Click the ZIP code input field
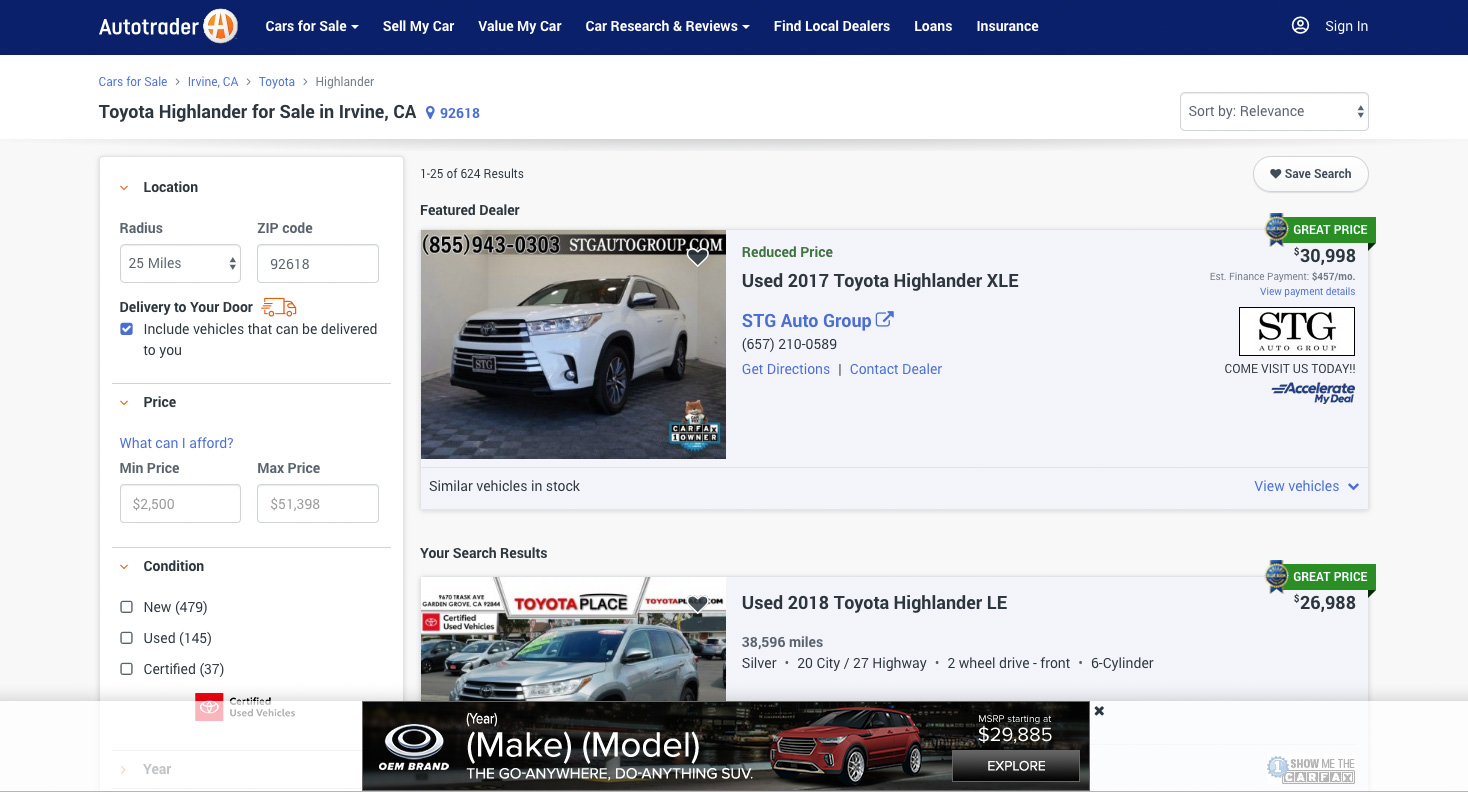The image size is (1468, 792). point(318,264)
